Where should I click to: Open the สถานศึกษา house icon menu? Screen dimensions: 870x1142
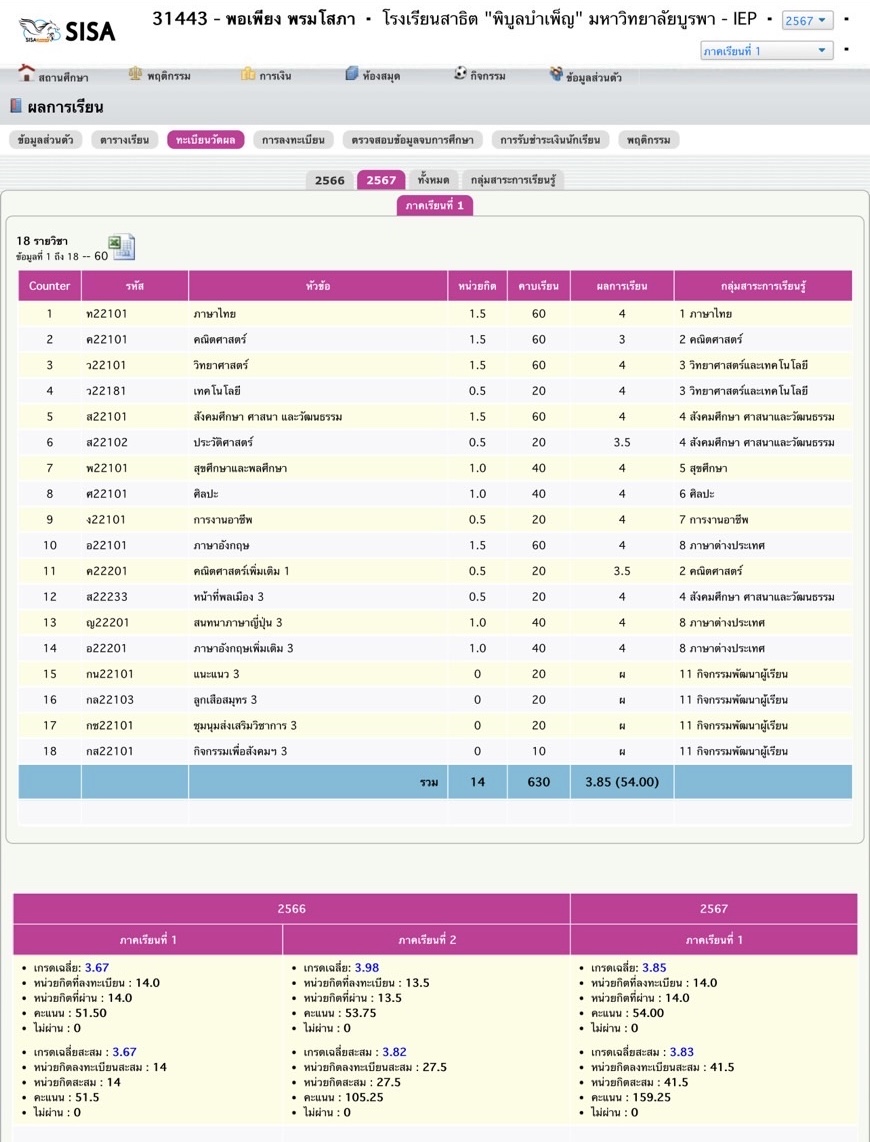(26, 73)
